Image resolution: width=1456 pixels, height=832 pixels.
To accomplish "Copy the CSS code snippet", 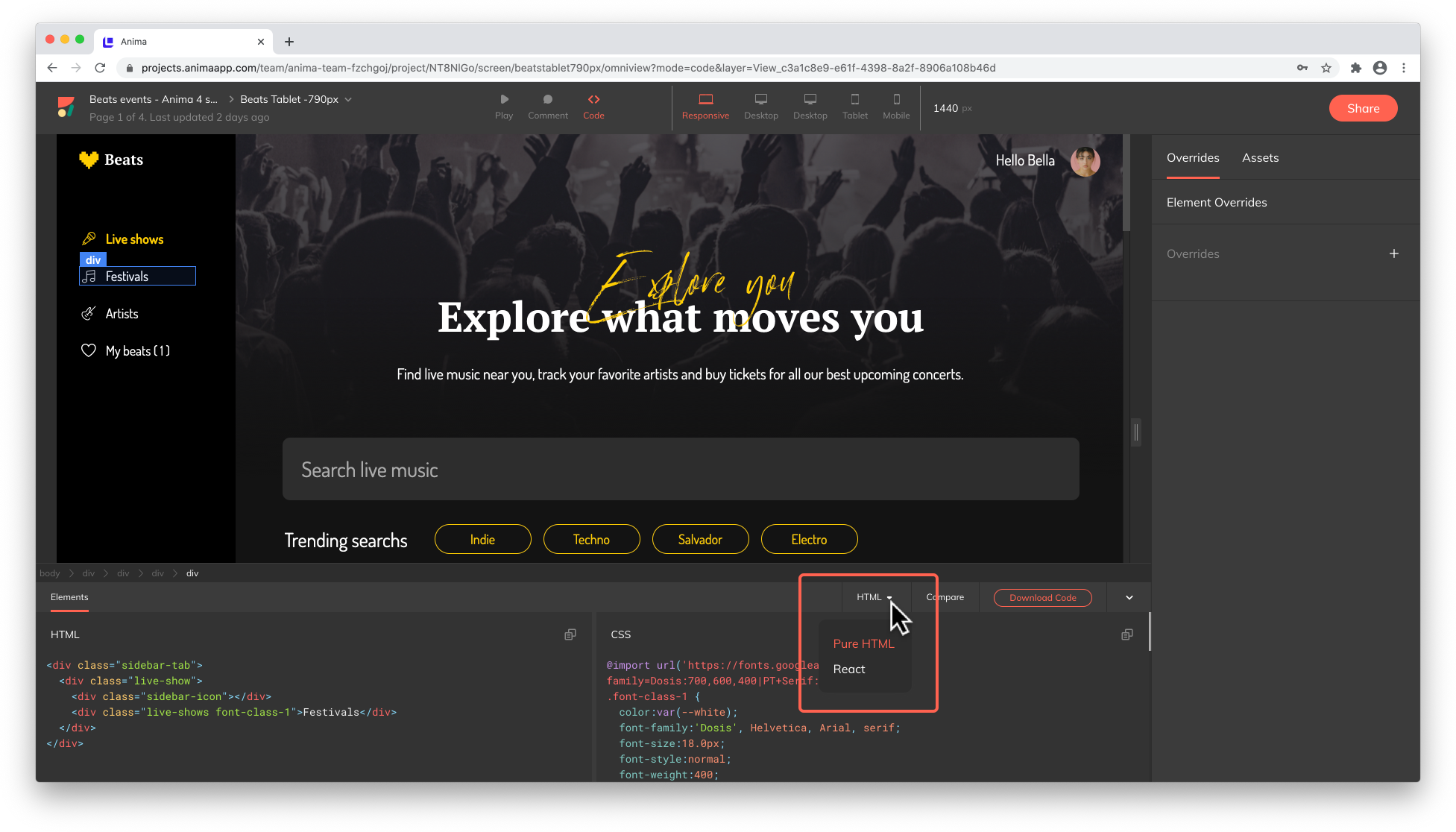I will coord(1127,634).
